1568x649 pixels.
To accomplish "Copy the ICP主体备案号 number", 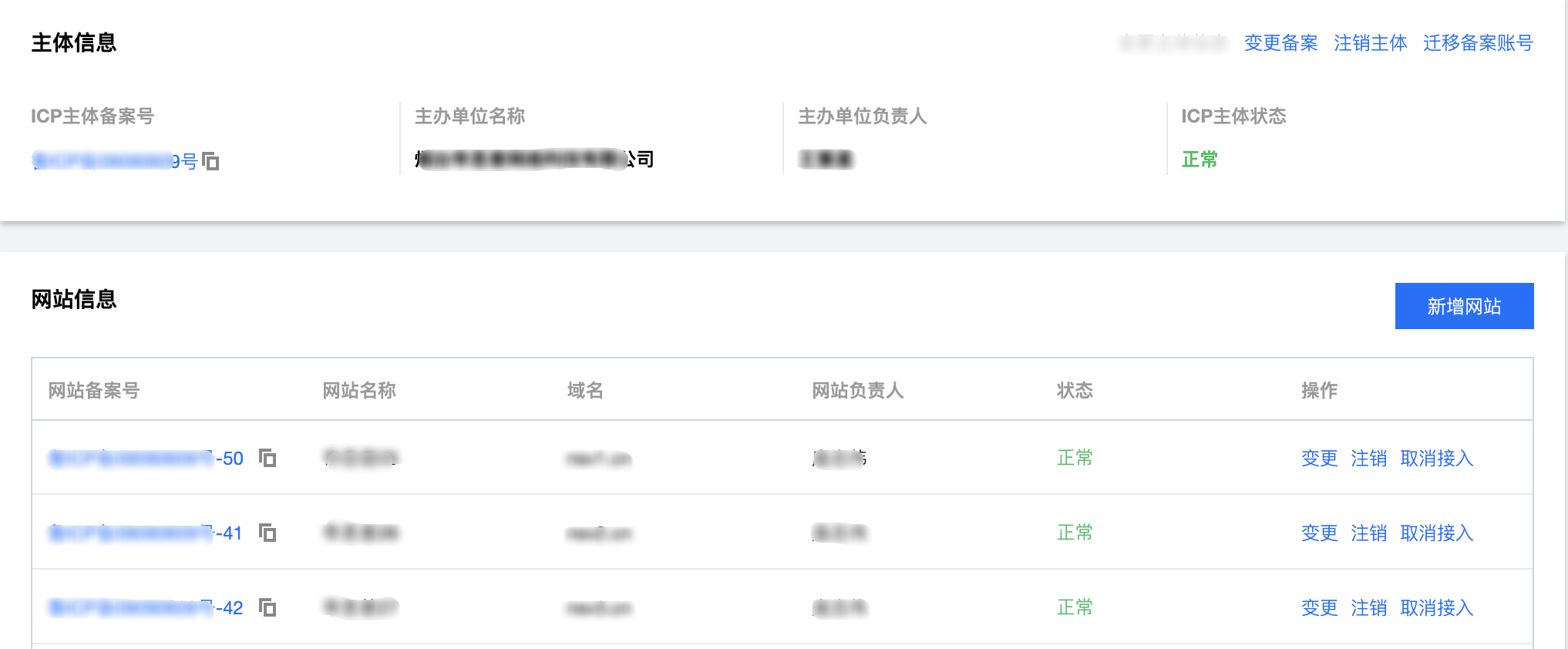I will pos(210,161).
